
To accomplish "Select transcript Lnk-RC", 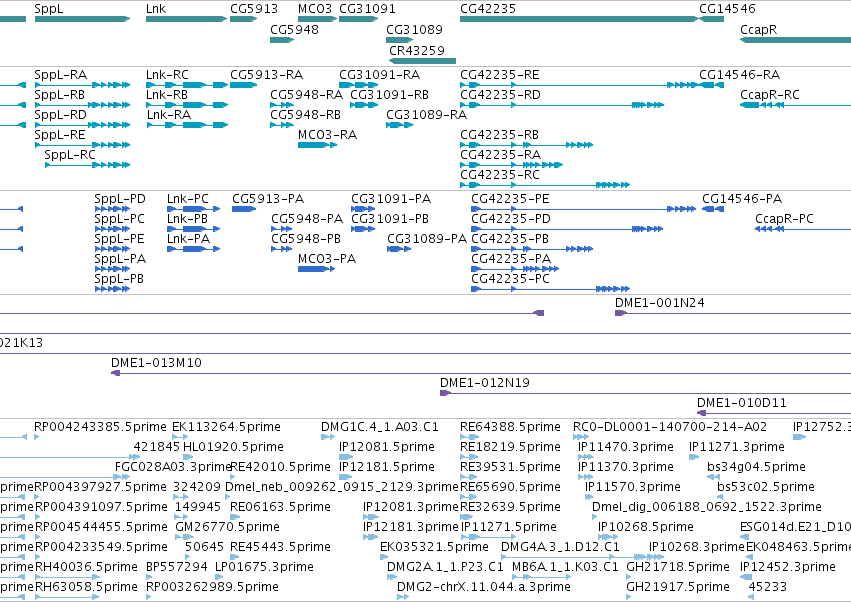I will tap(187, 85).
